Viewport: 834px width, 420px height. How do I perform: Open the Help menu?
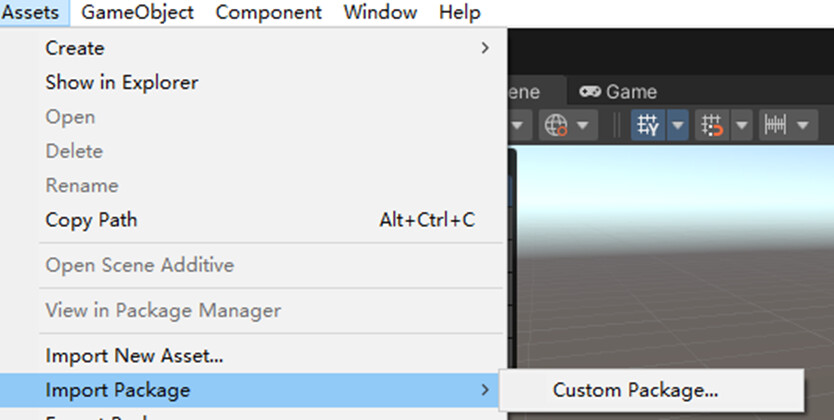(x=460, y=12)
